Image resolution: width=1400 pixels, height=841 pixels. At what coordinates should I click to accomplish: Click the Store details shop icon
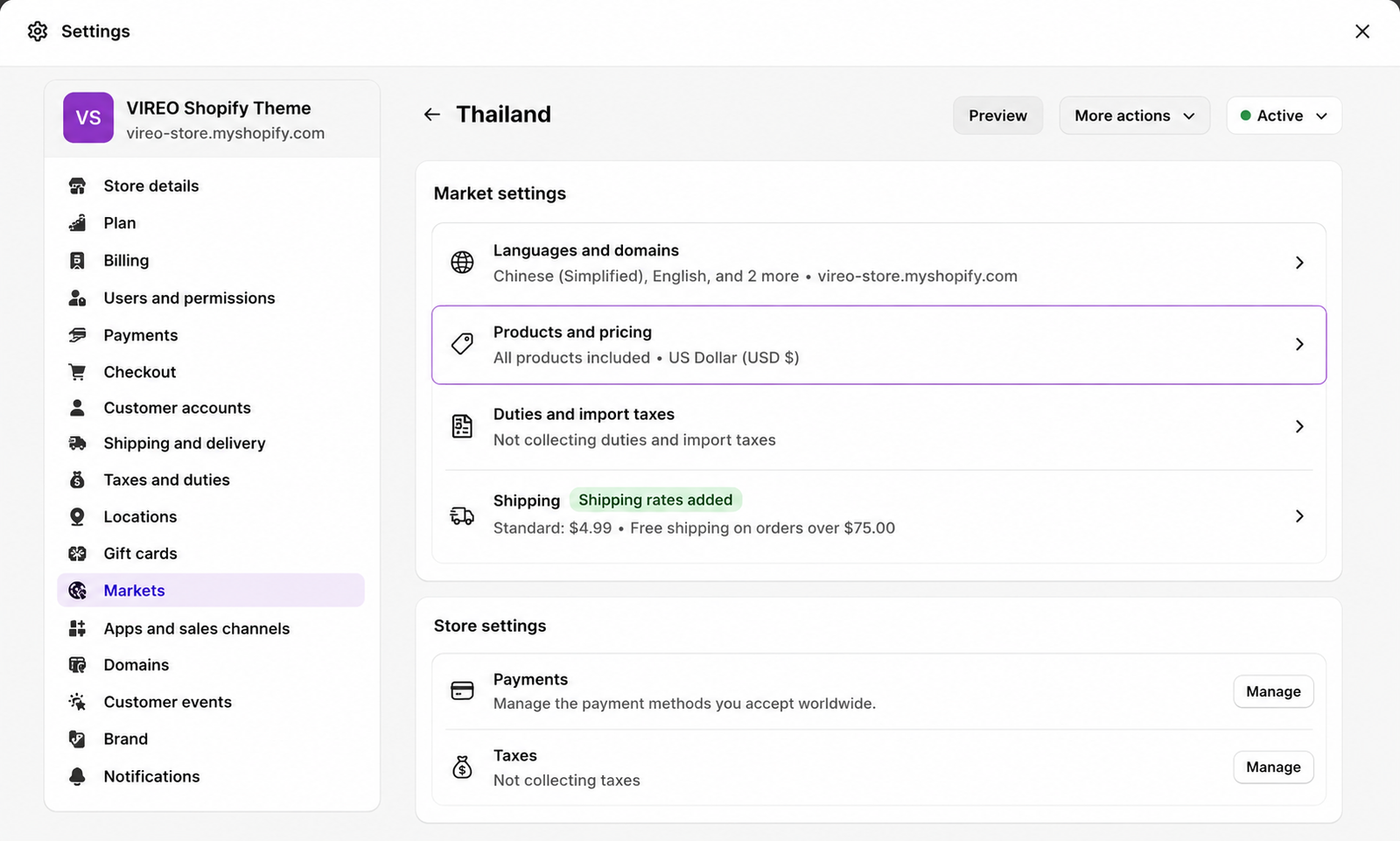point(77,186)
